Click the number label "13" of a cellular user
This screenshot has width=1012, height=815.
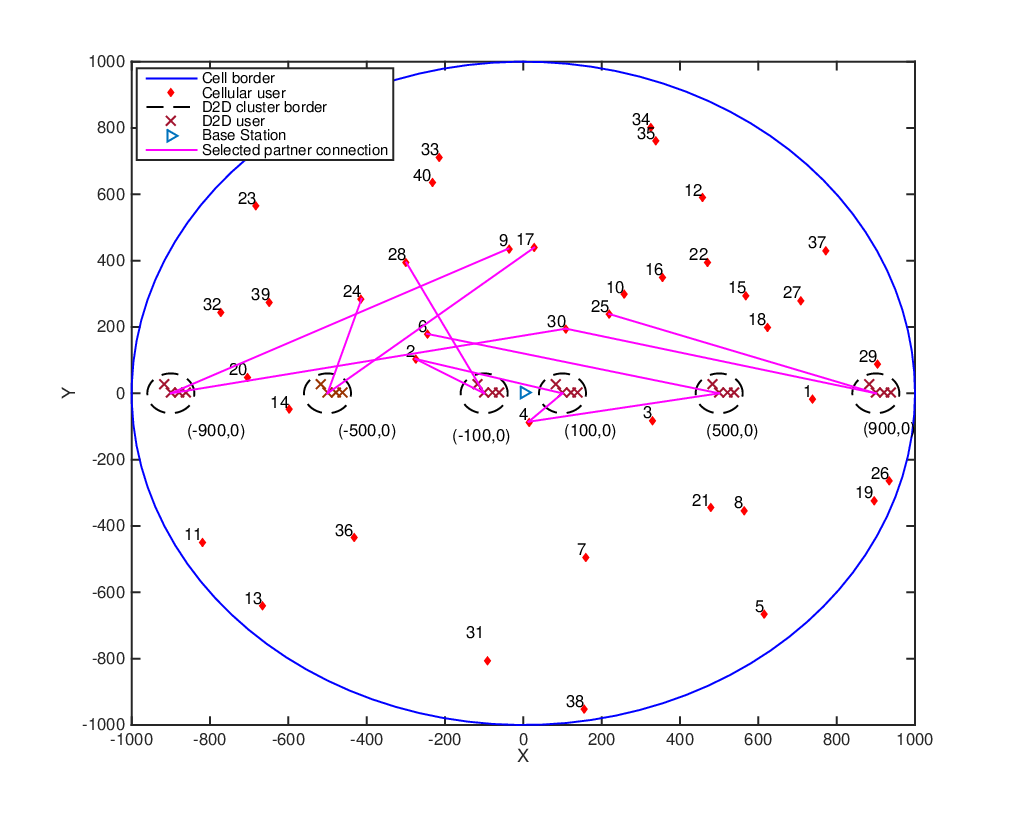[x=253, y=599]
